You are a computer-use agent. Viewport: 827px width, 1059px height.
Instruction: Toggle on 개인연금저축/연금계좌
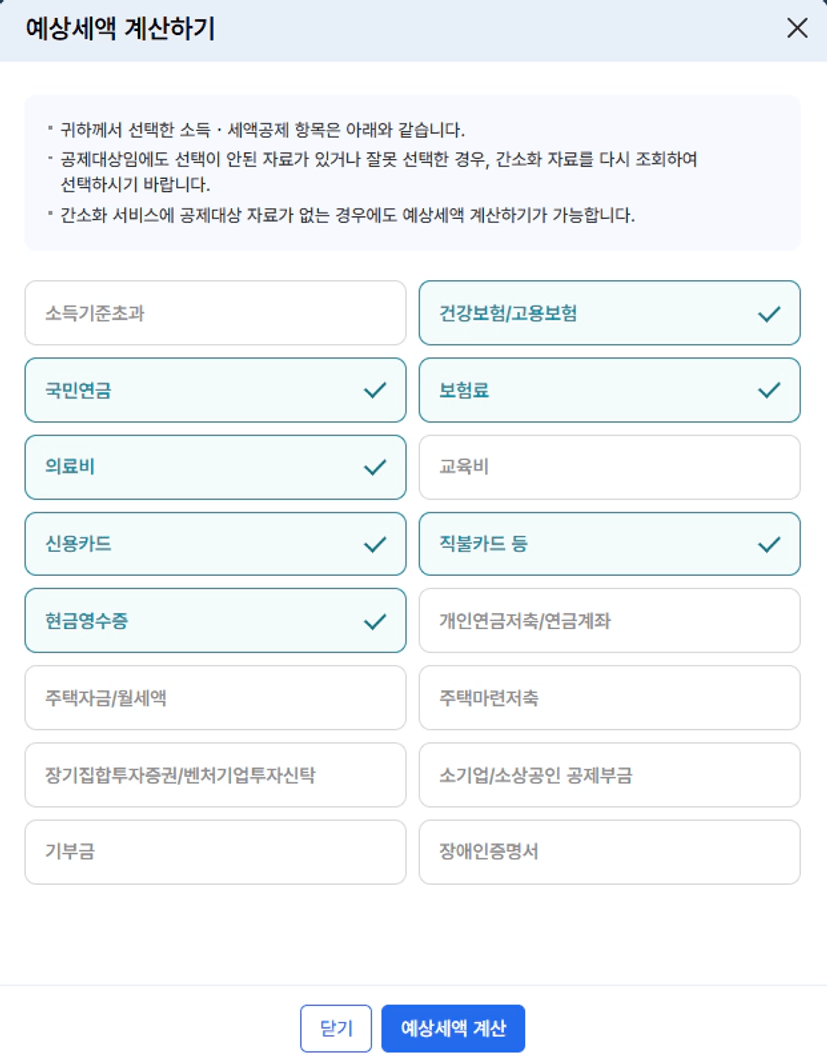point(609,621)
